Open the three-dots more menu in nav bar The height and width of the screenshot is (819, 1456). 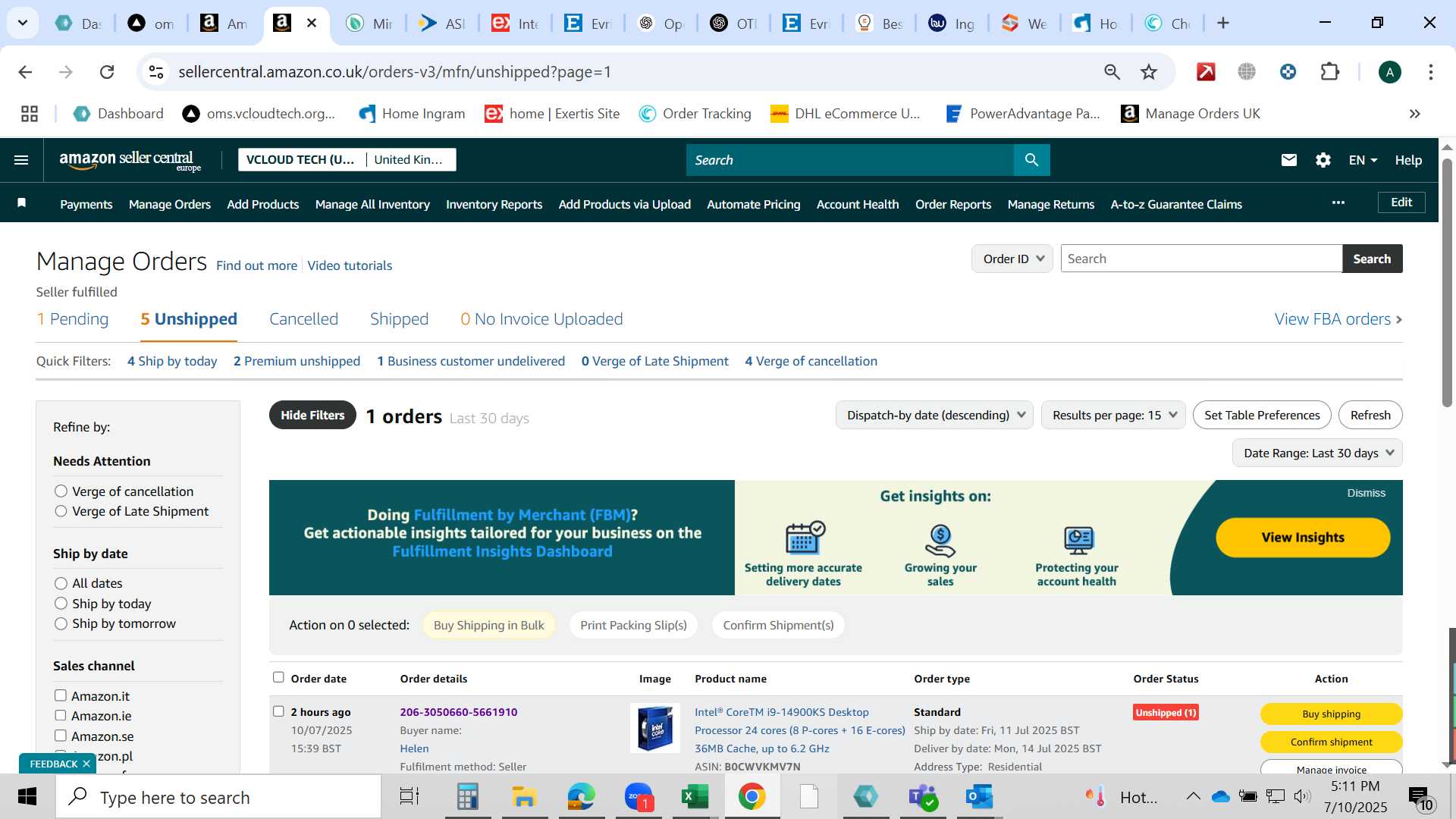click(x=1338, y=202)
